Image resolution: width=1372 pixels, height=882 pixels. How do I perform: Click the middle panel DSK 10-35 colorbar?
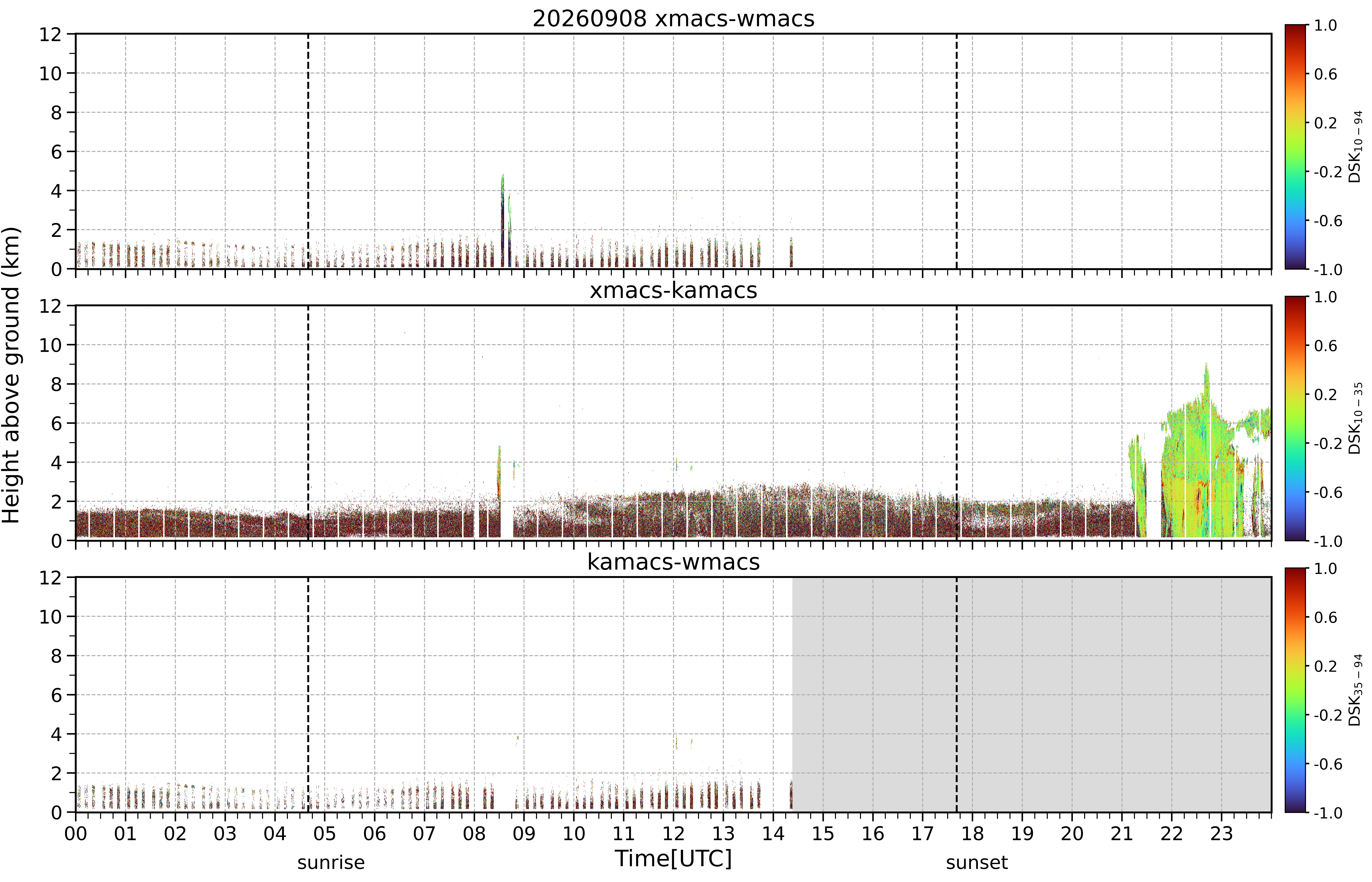coord(1295,418)
